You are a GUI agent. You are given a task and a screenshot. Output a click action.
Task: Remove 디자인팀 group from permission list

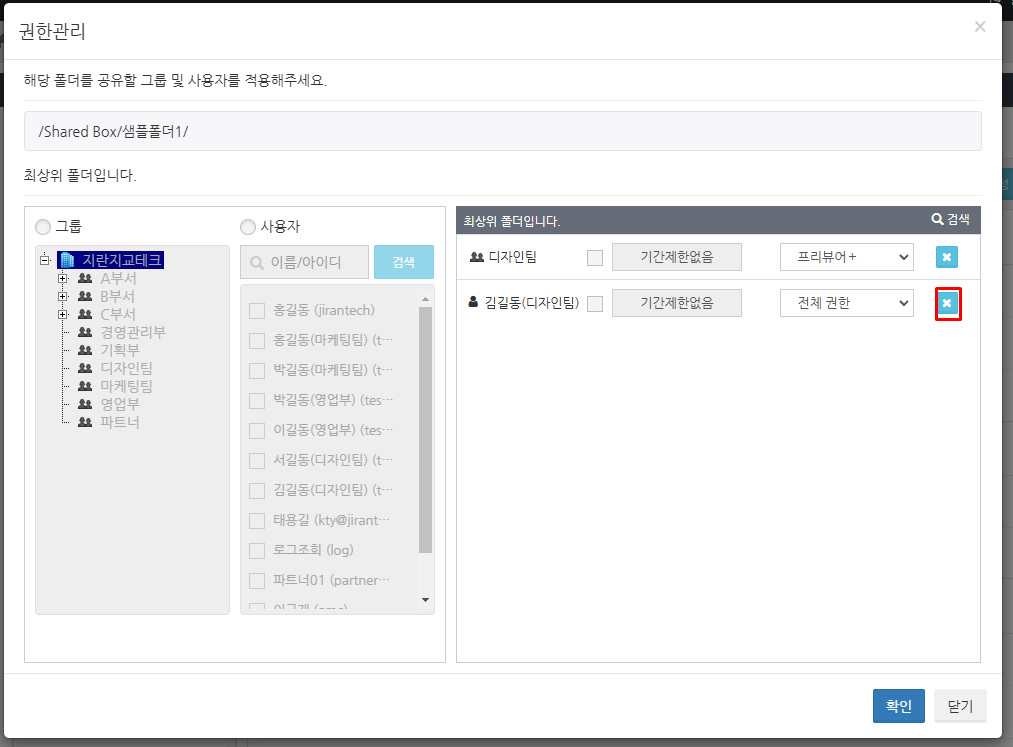coord(946,257)
